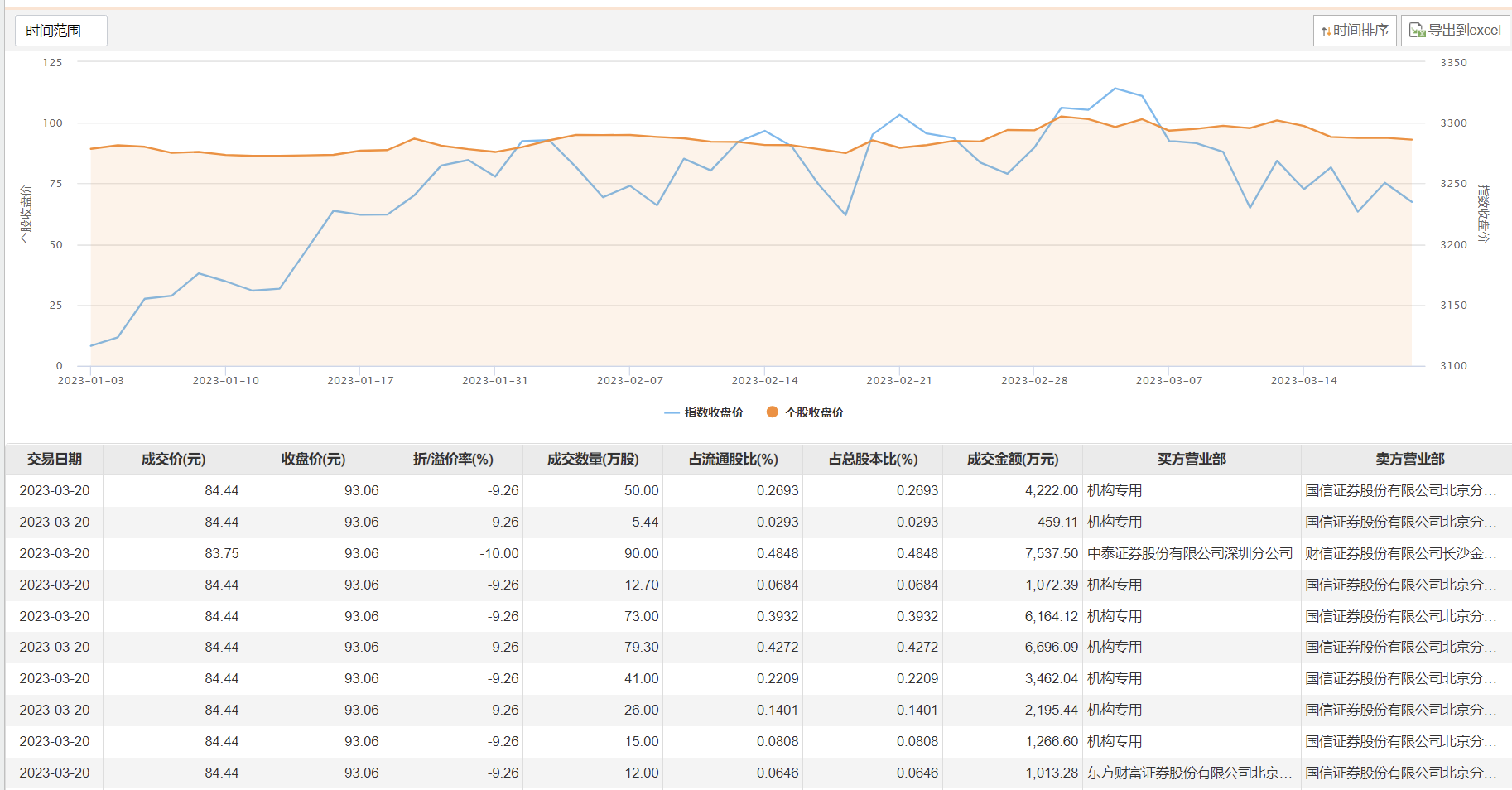Click the 占流通股比(%) column header
Viewport: 1512px width, 790px height.
coord(733,460)
